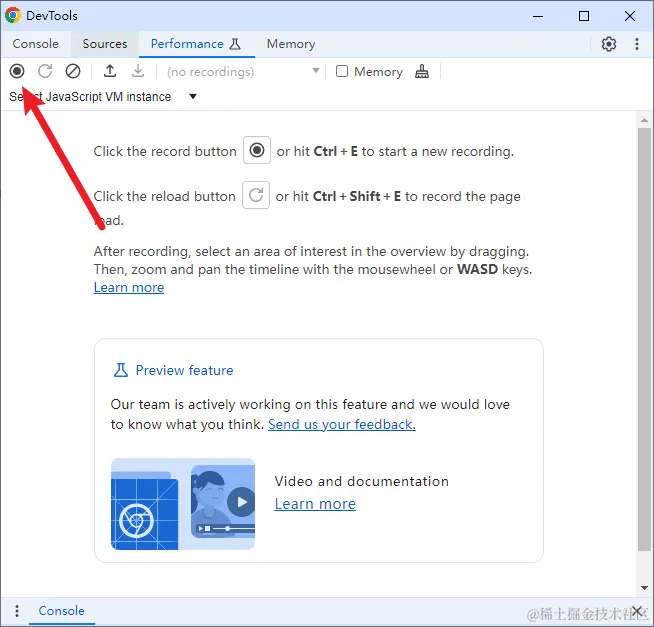Click the Preview feature heading text
Viewport: 654px width, 627px height.
tap(184, 370)
